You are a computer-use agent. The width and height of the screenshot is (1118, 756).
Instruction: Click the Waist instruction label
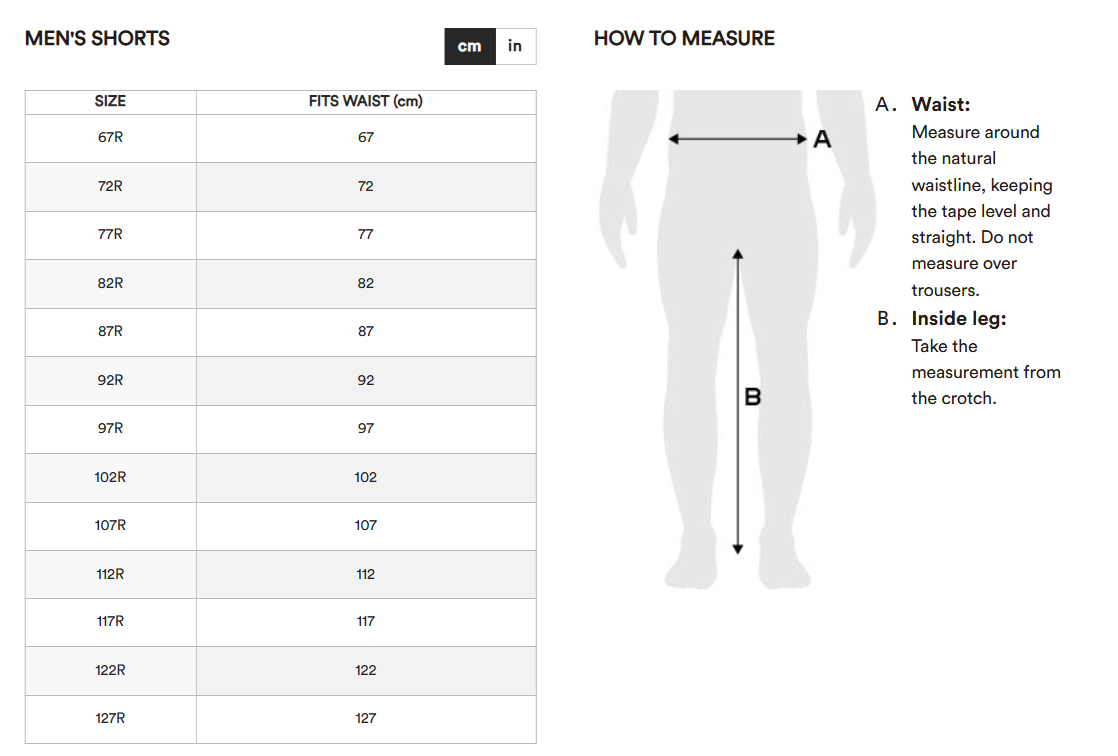click(x=940, y=105)
